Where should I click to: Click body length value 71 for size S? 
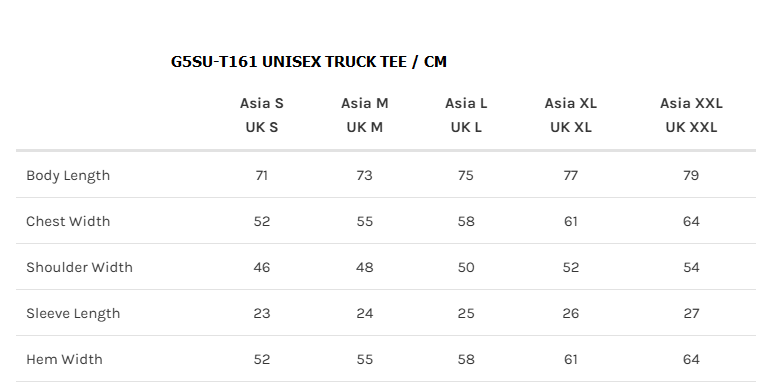pos(262,175)
